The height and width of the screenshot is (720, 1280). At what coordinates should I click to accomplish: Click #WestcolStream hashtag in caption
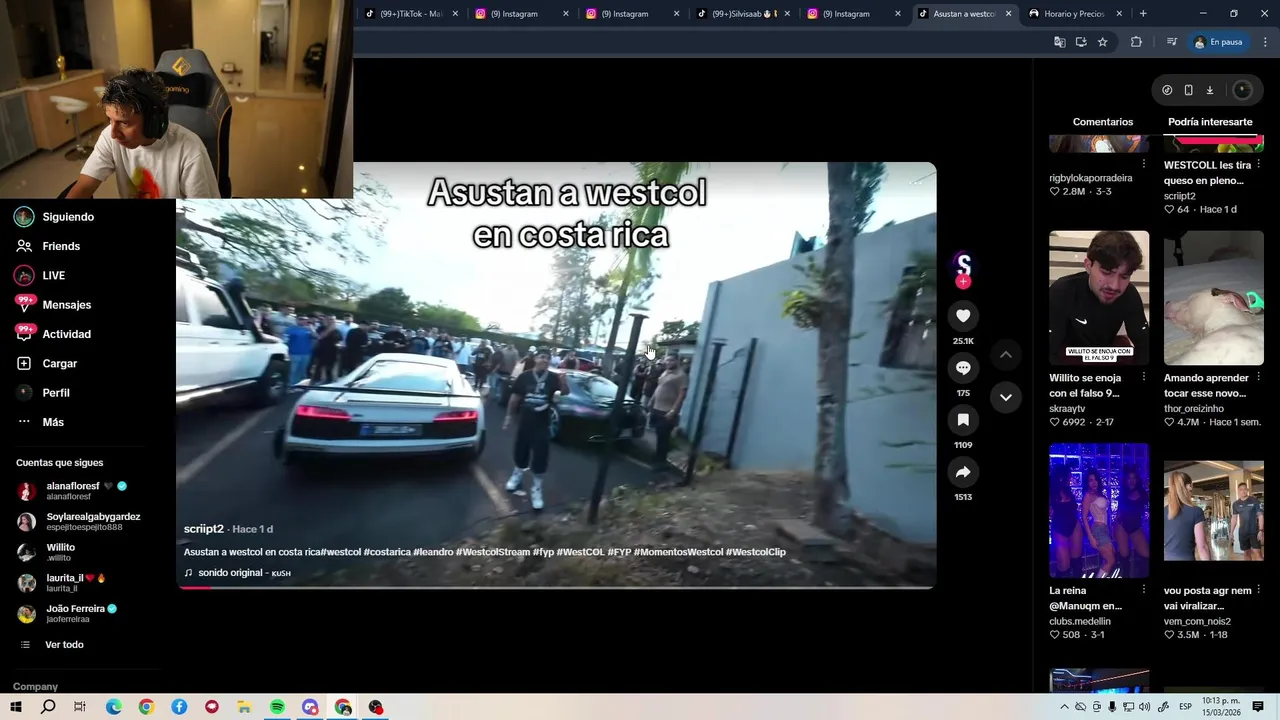click(x=492, y=552)
